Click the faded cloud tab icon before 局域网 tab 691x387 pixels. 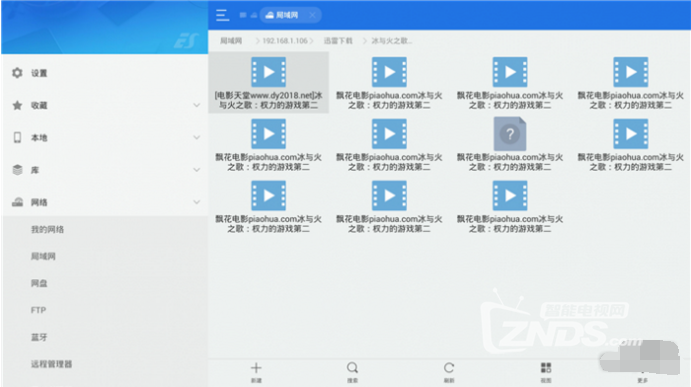pyautogui.click(x=254, y=15)
